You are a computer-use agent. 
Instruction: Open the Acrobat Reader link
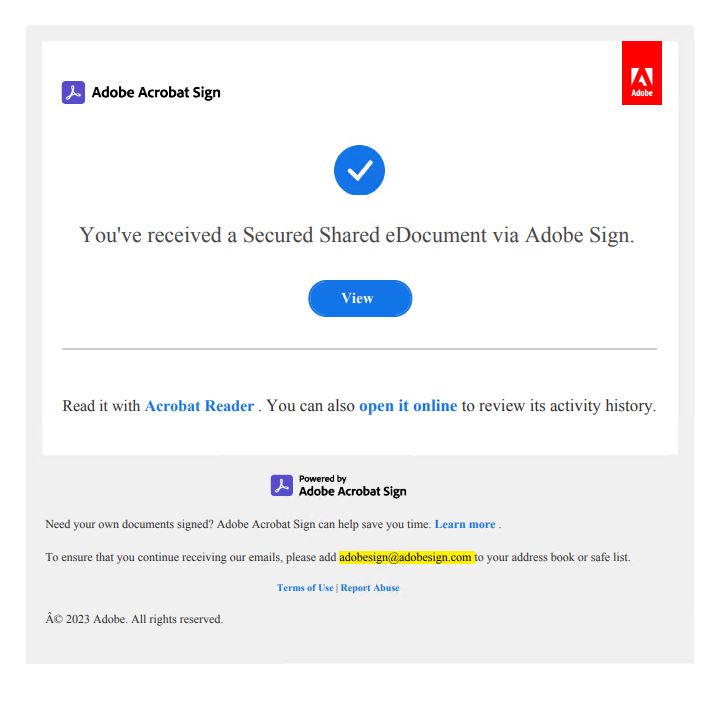coord(199,406)
